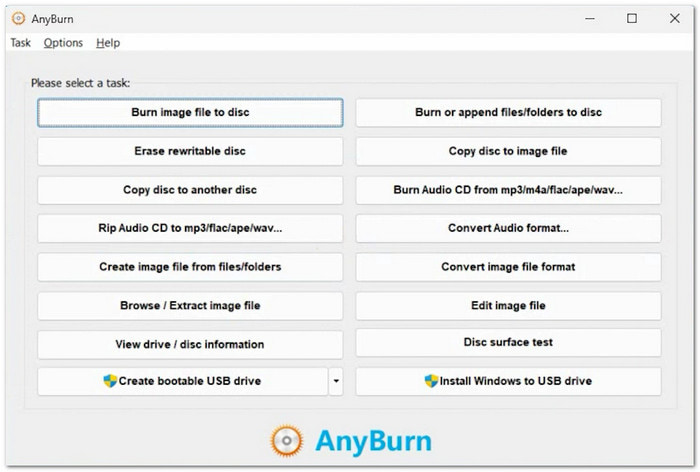Screen dimensions: 700x472
Task: Choose Copy disc to image file
Action: [508, 151]
